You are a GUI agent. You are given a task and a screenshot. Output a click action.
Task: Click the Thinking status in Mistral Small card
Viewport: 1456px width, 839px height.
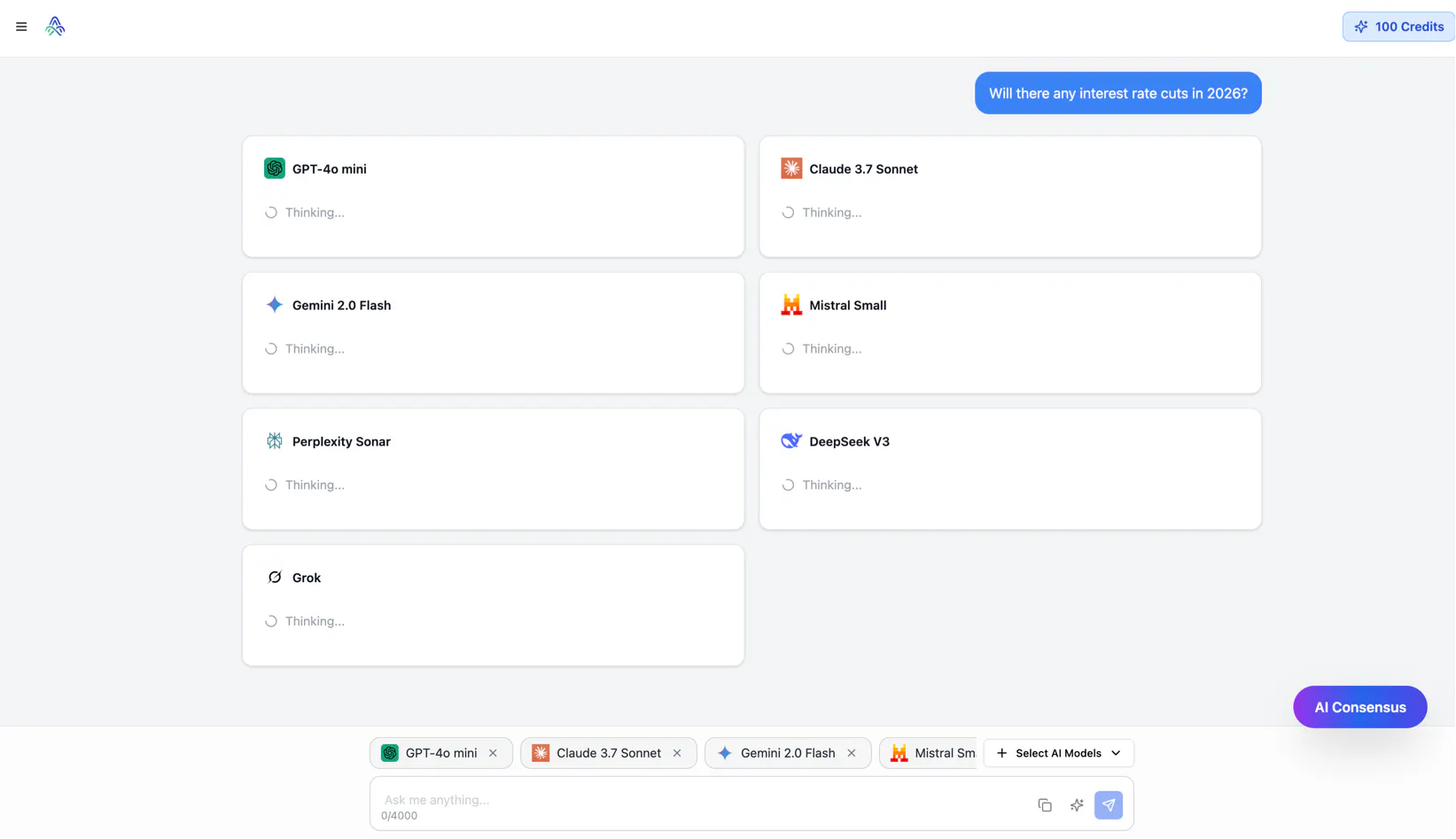(x=821, y=349)
